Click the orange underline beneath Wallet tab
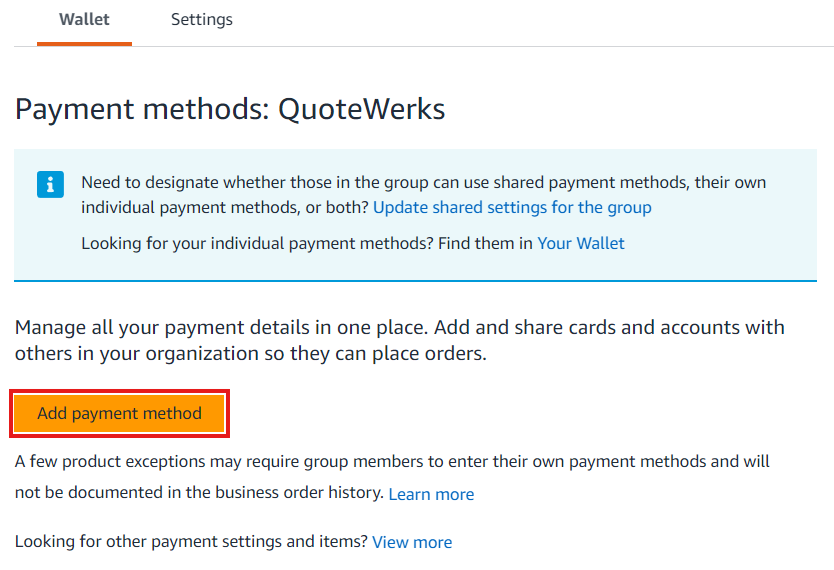 (85, 44)
